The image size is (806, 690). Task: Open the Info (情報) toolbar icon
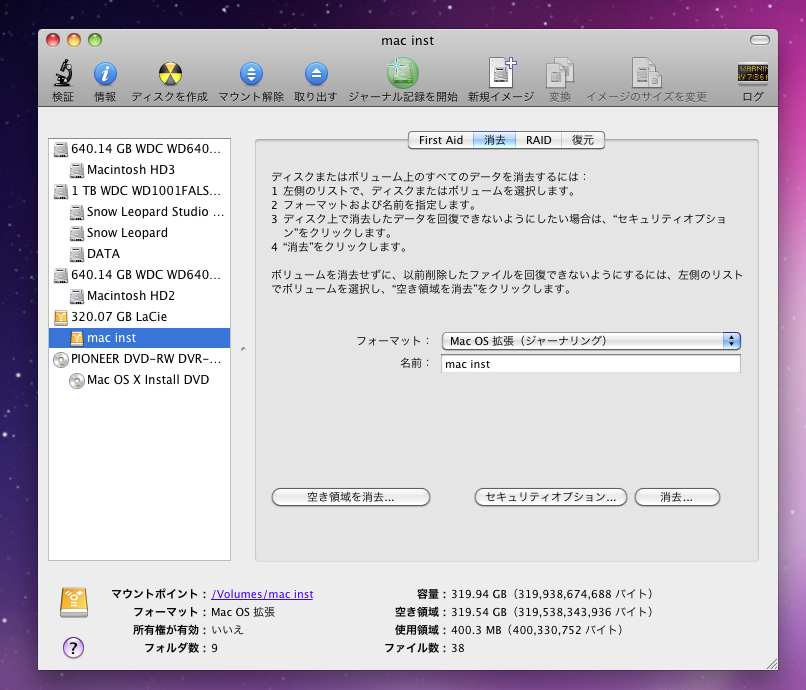click(x=105, y=74)
